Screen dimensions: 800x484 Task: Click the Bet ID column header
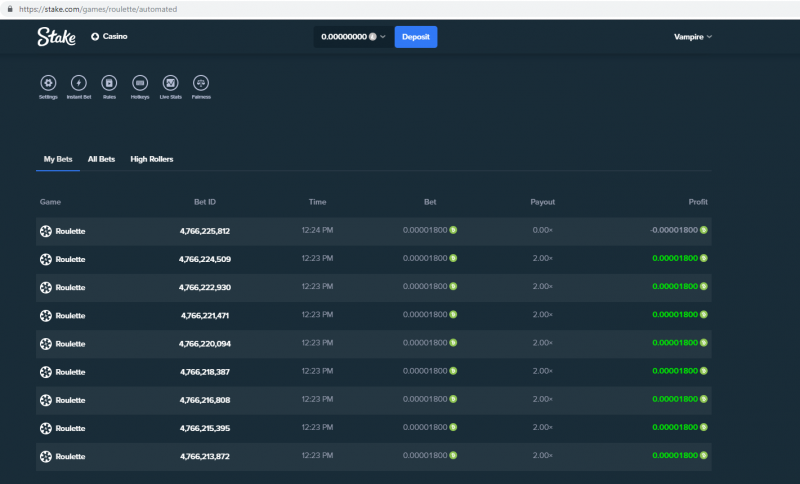[205, 202]
